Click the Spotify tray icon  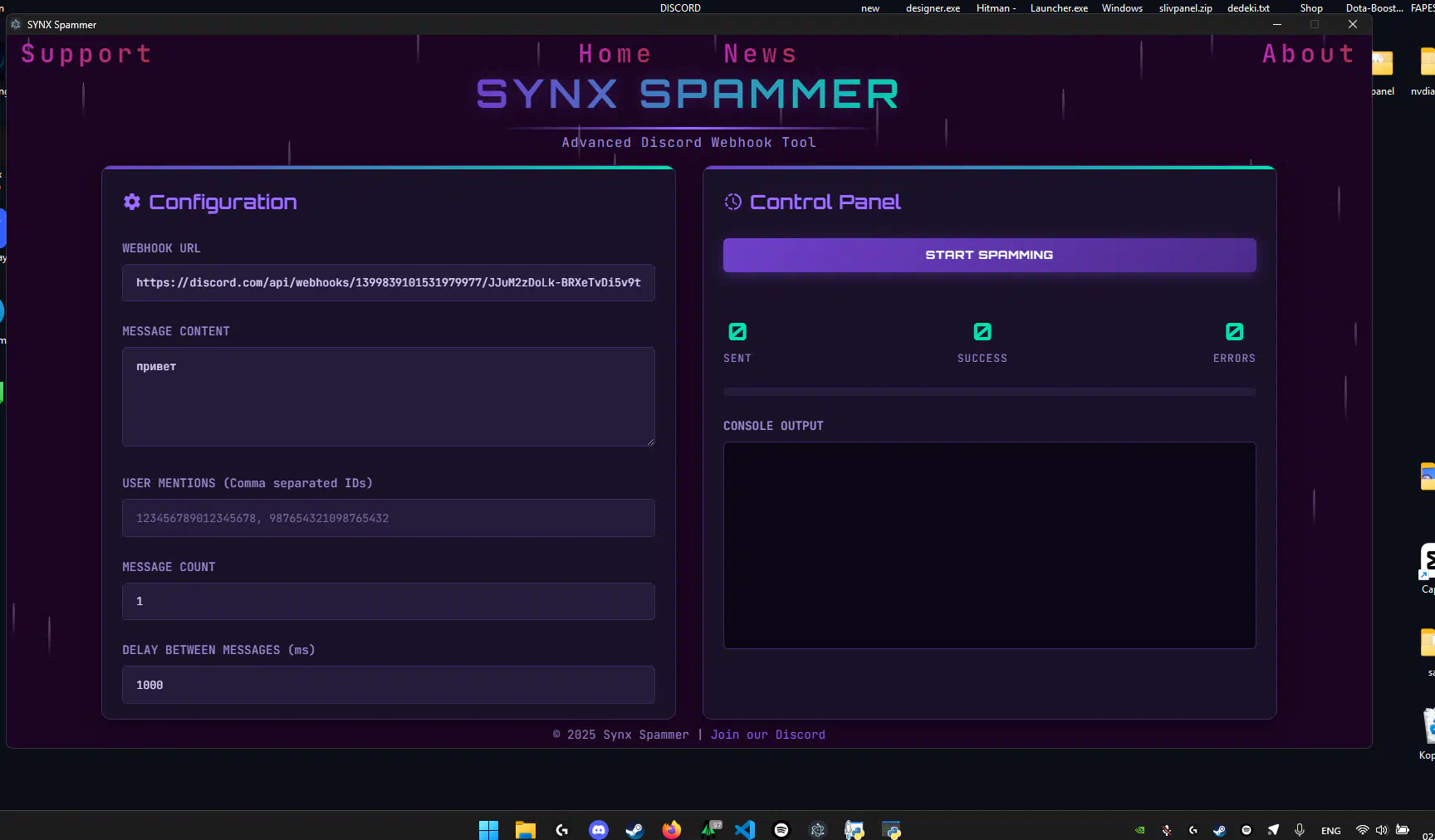pyautogui.click(x=1246, y=830)
